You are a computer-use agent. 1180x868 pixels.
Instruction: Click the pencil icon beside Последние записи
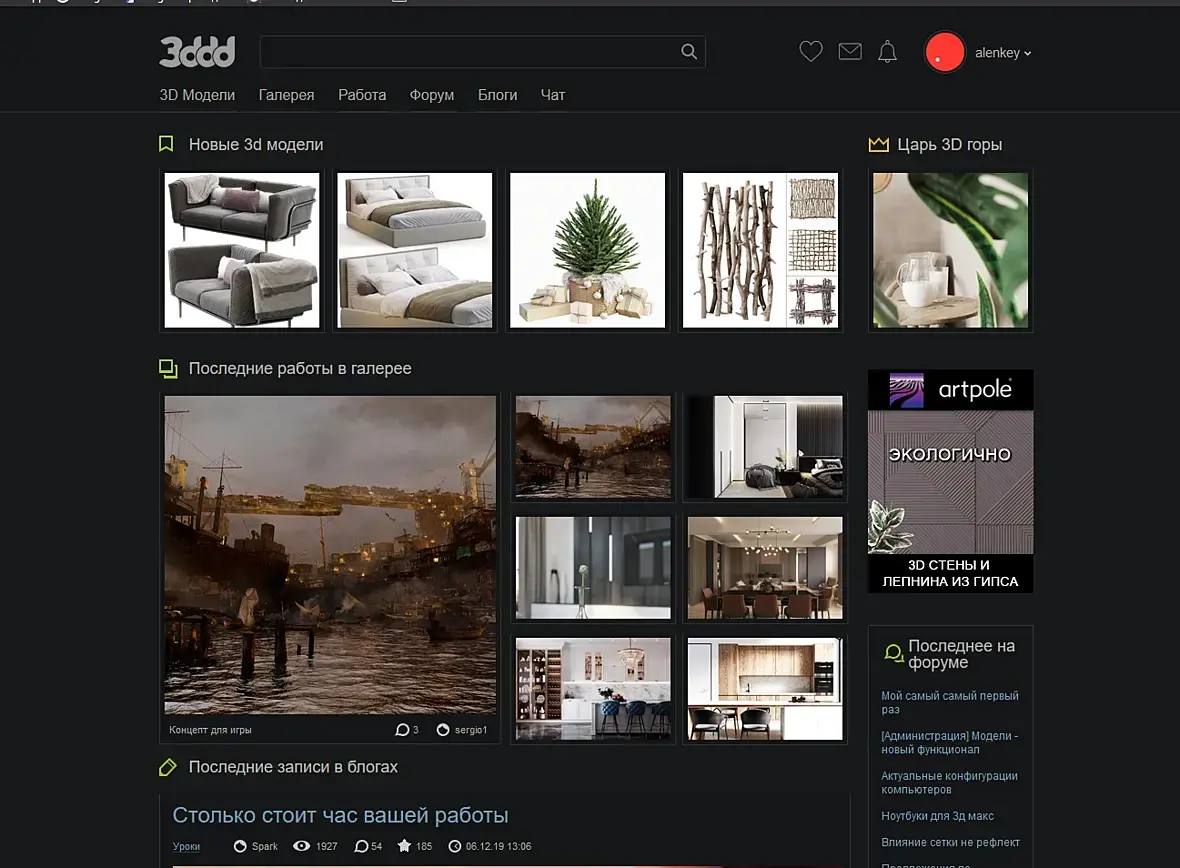click(x=168, y=767)
